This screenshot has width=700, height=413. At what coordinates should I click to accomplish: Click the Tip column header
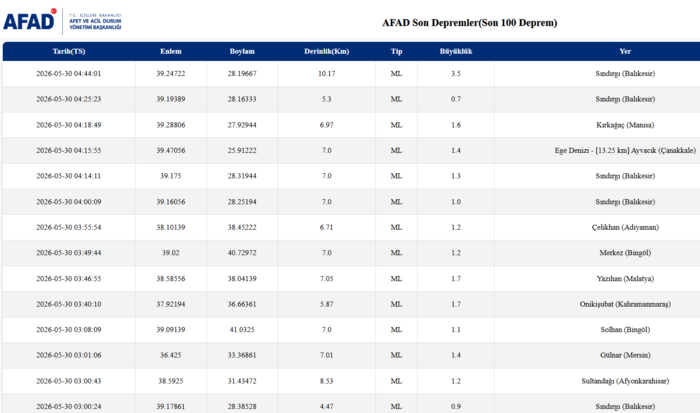pyautogui.click(x=396, y=51)
